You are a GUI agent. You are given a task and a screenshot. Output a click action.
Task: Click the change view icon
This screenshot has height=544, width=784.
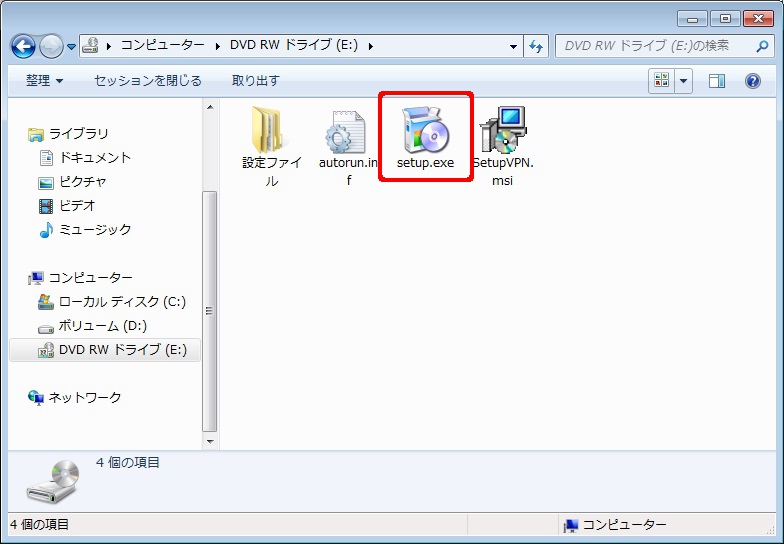pos(662,81)
